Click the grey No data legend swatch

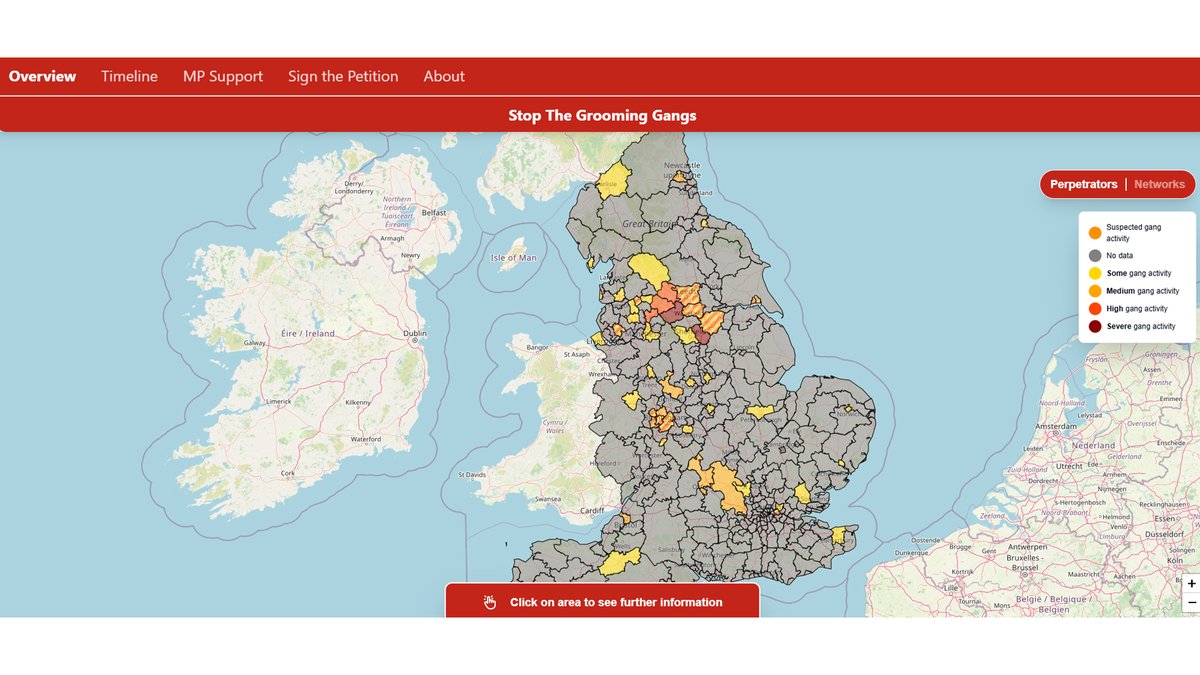[1094, 256]
